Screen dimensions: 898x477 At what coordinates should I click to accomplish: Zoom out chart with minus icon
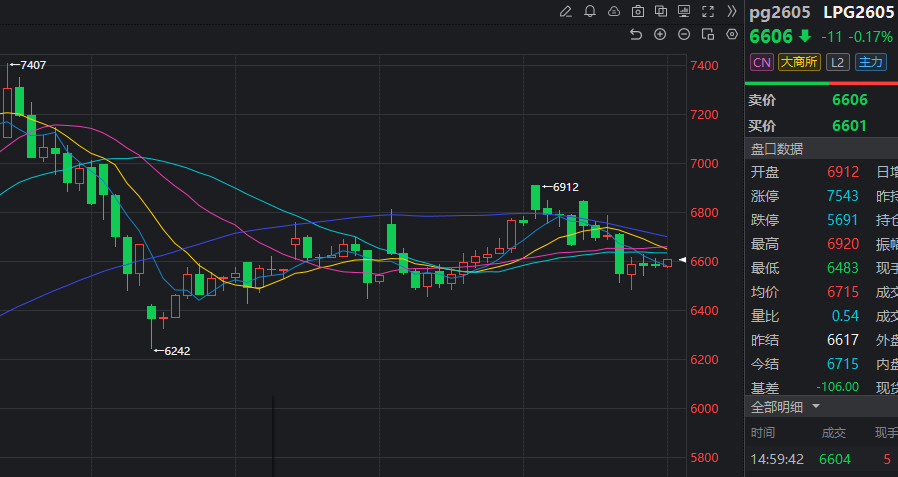684,34
